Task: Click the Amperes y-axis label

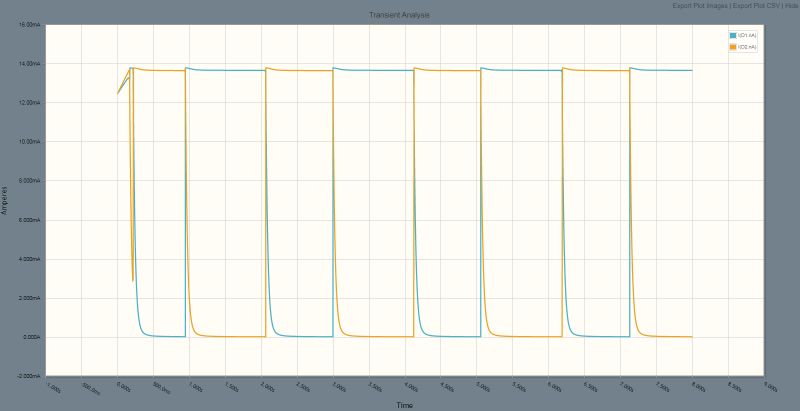Action: 5,200
